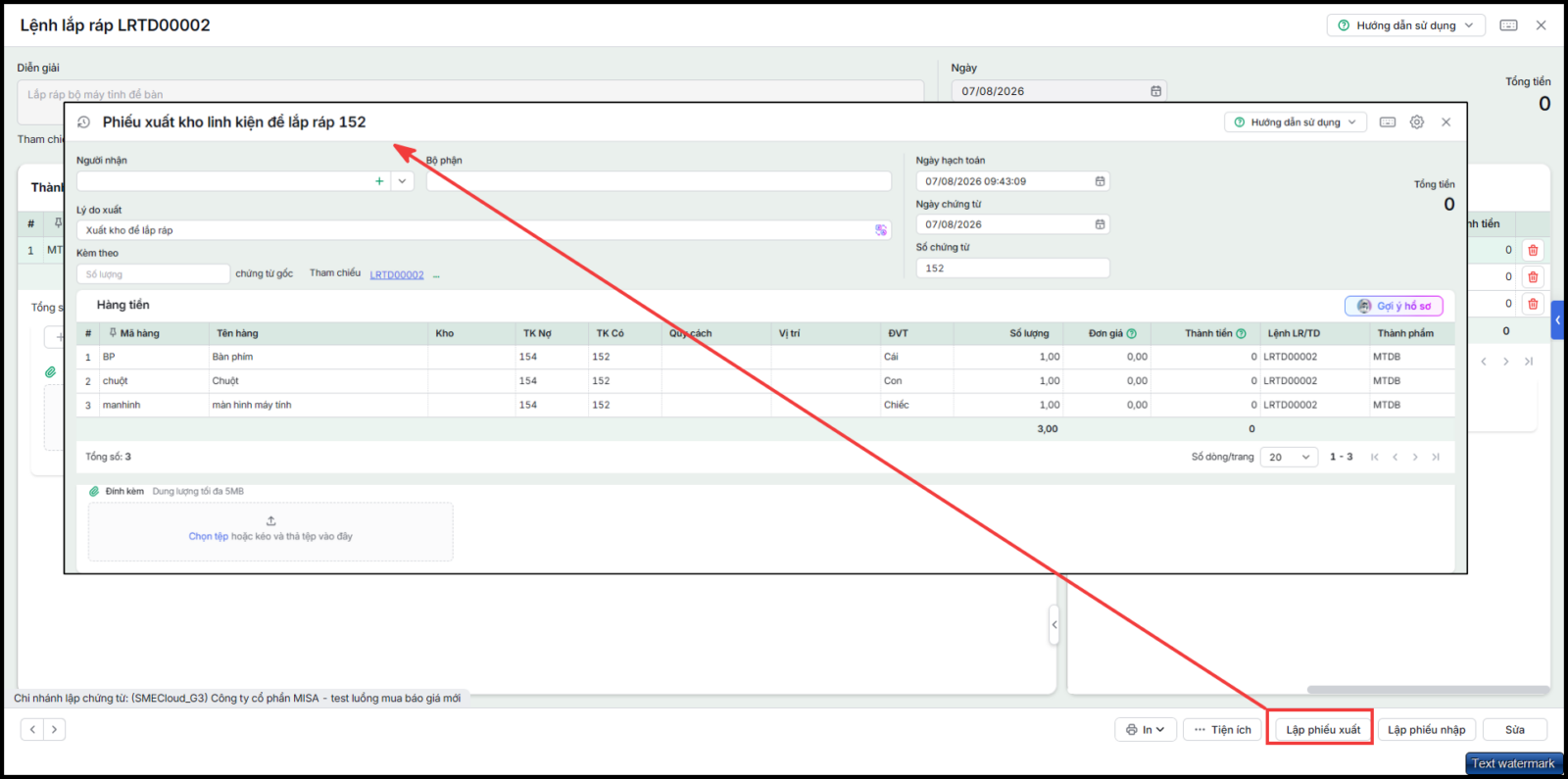This screenshot has width=1568, height=779.
Task: Open the In print dropdown
Action: pos(1146,730)
